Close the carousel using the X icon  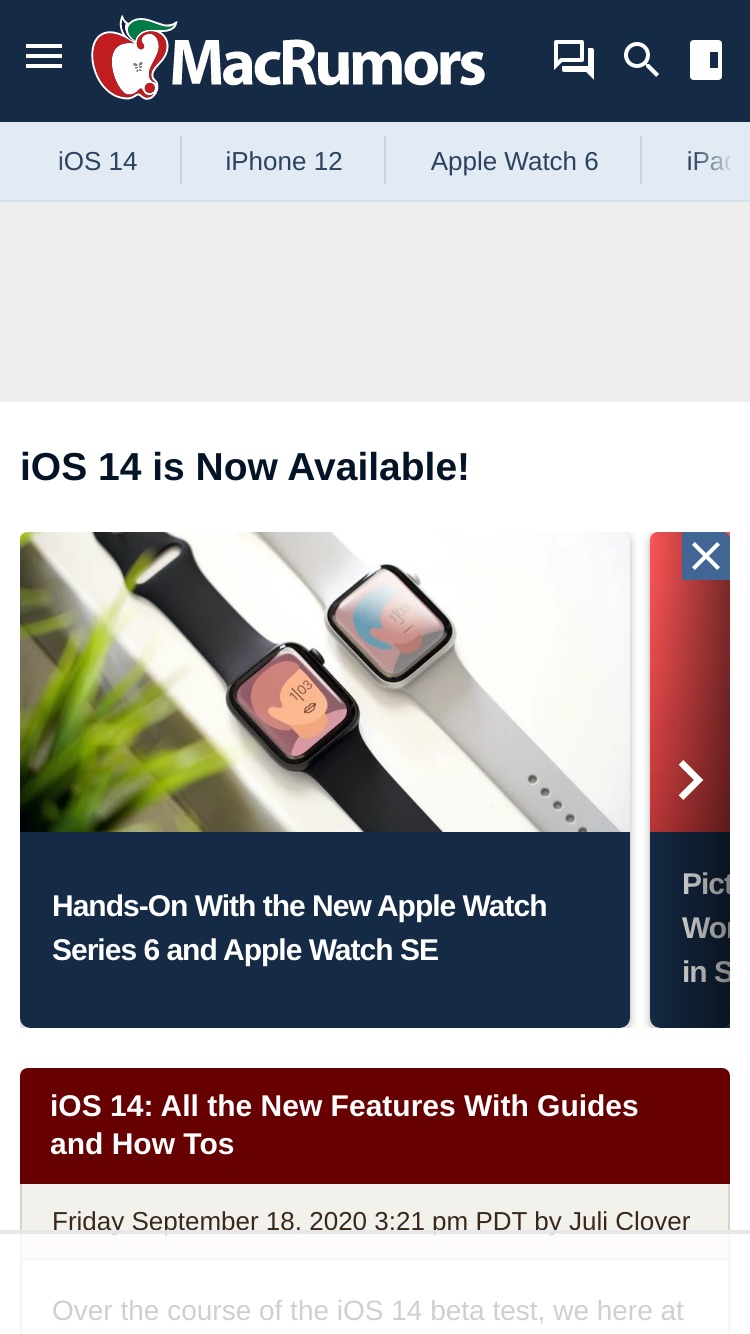click(x=706, y=556)
